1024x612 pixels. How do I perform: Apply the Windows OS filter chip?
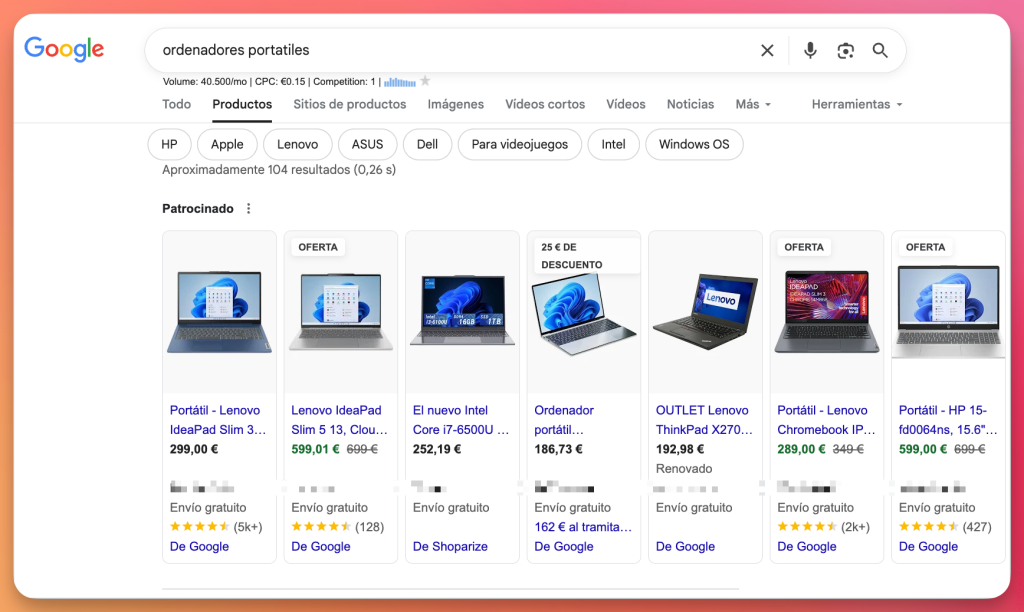pyautogui.click(x=694, y=144)
